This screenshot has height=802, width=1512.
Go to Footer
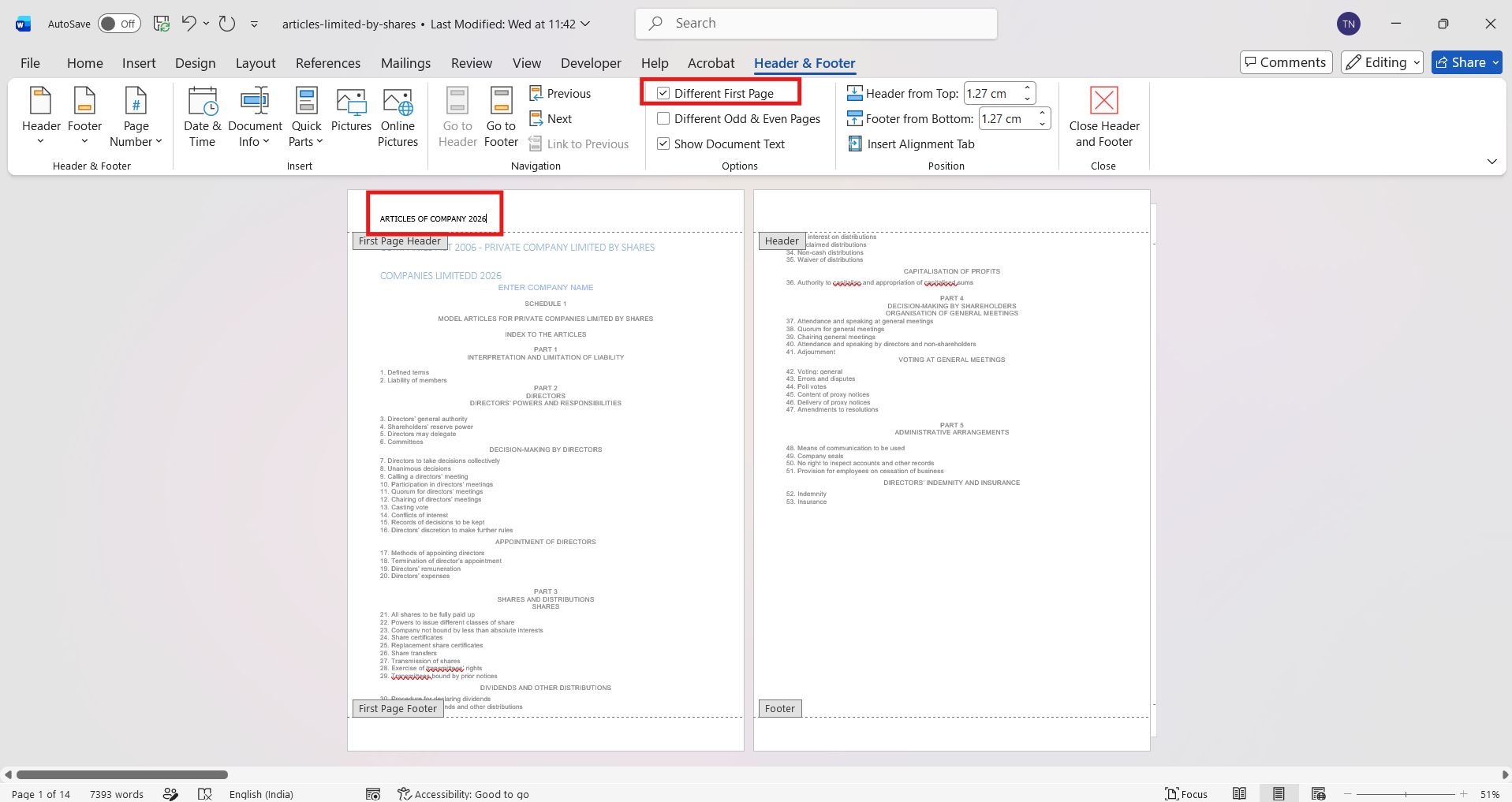click(501, 117)
